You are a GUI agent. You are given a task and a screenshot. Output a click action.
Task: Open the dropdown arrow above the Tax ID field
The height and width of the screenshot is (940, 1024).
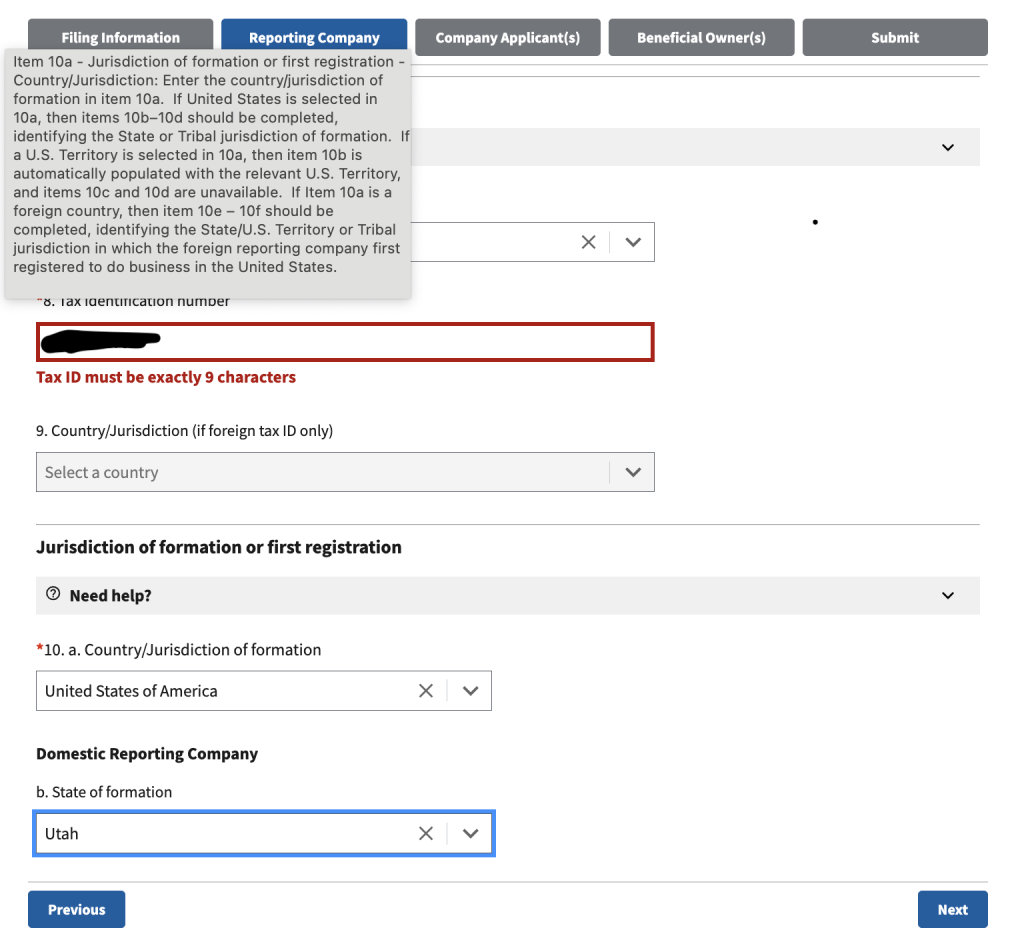(632, 243)
